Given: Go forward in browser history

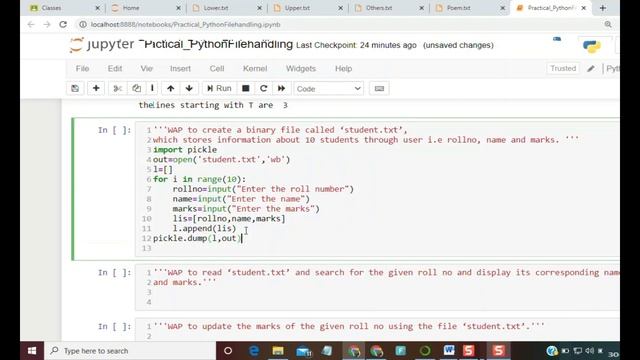Looking at the screenshot, I should [x=47, y=24].
